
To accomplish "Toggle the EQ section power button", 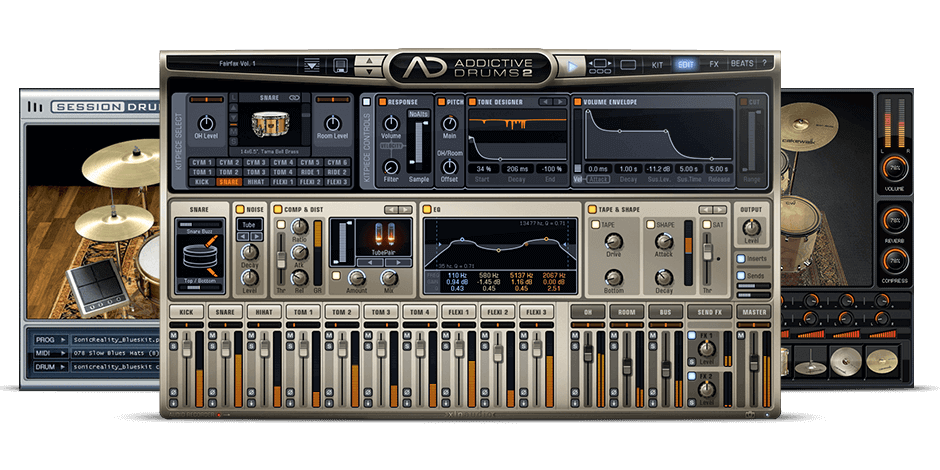I will (x=427, y=209).
